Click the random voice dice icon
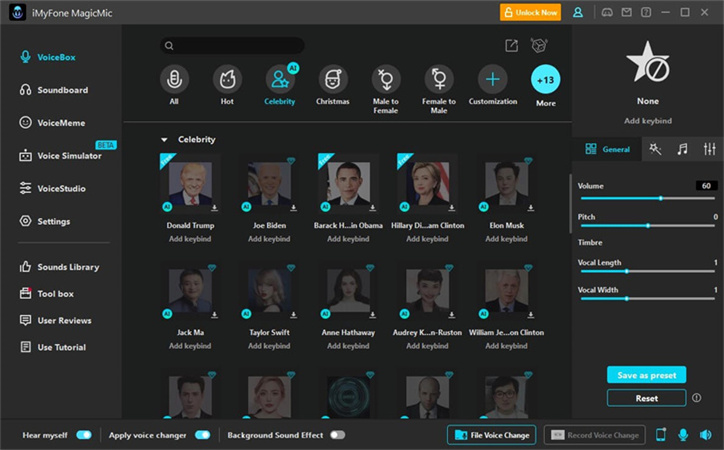 click(x=539, y=45)
